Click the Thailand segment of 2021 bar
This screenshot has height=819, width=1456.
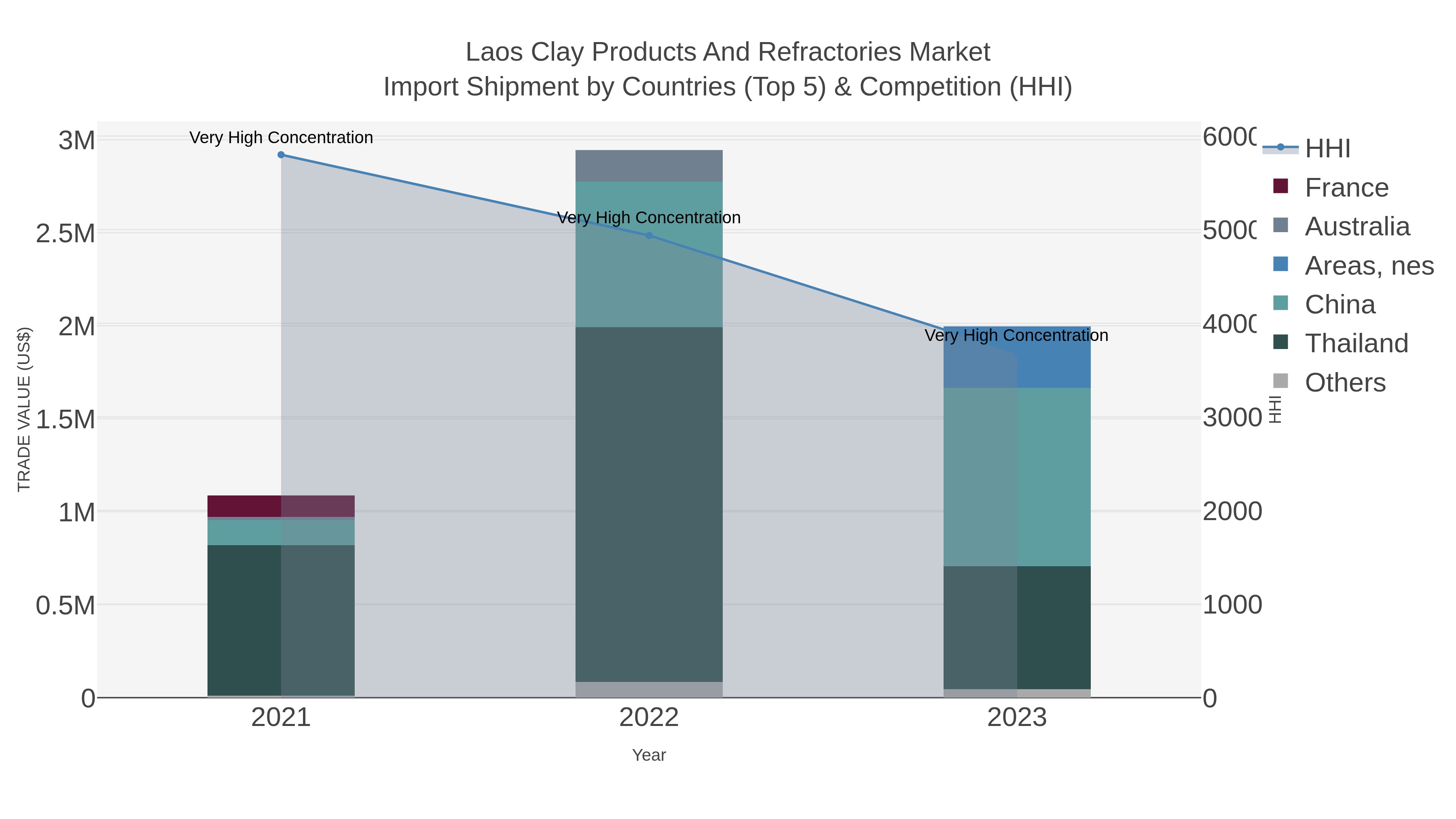(281, 620)
